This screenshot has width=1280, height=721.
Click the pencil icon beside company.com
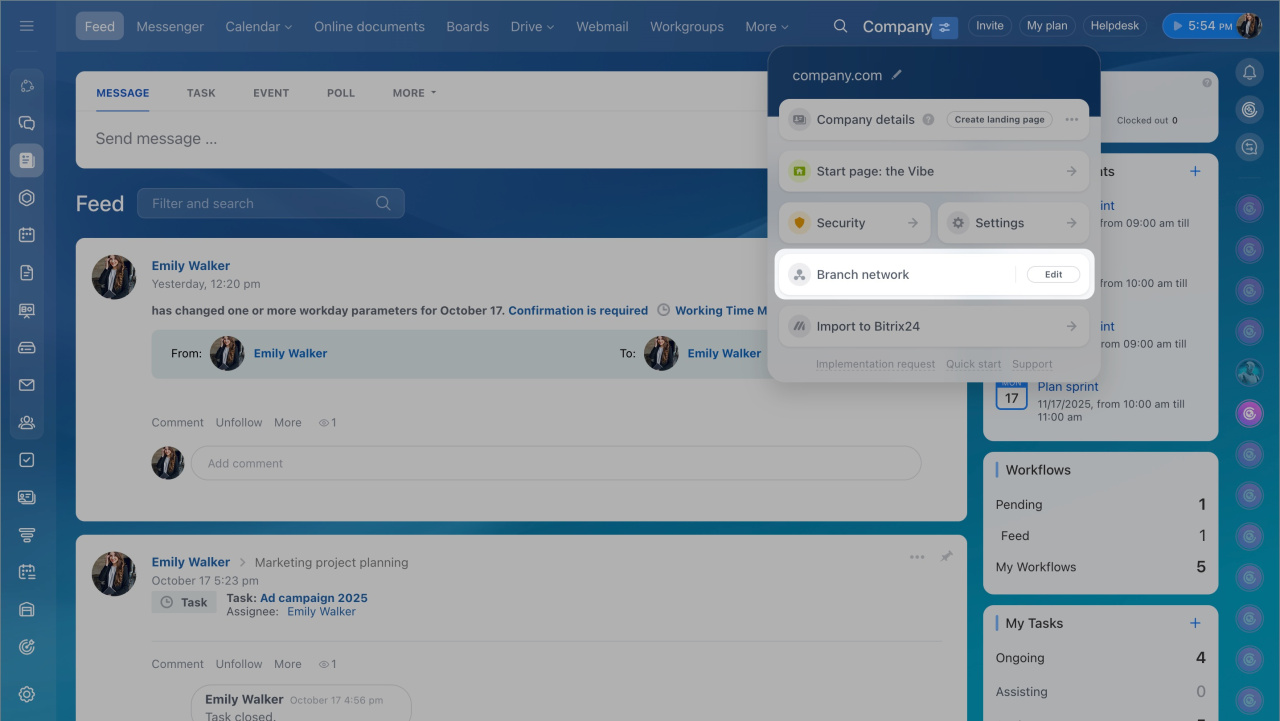(x=897, y=75)
